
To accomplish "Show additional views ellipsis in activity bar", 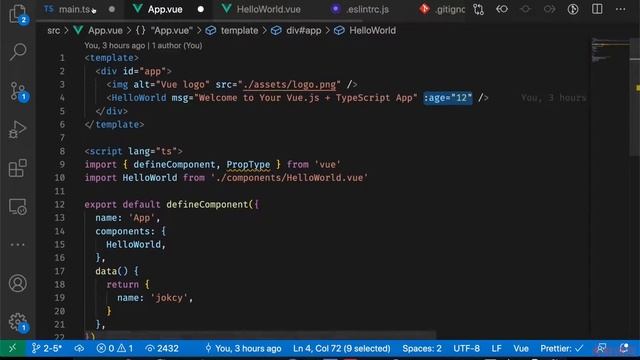I will [18, 244].
